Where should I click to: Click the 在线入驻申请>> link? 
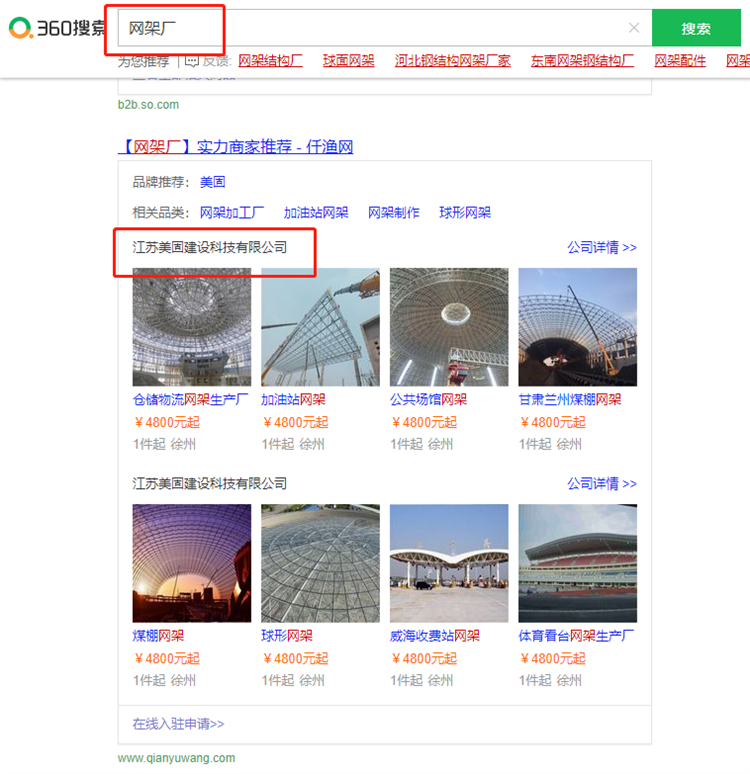click(178, 723)
